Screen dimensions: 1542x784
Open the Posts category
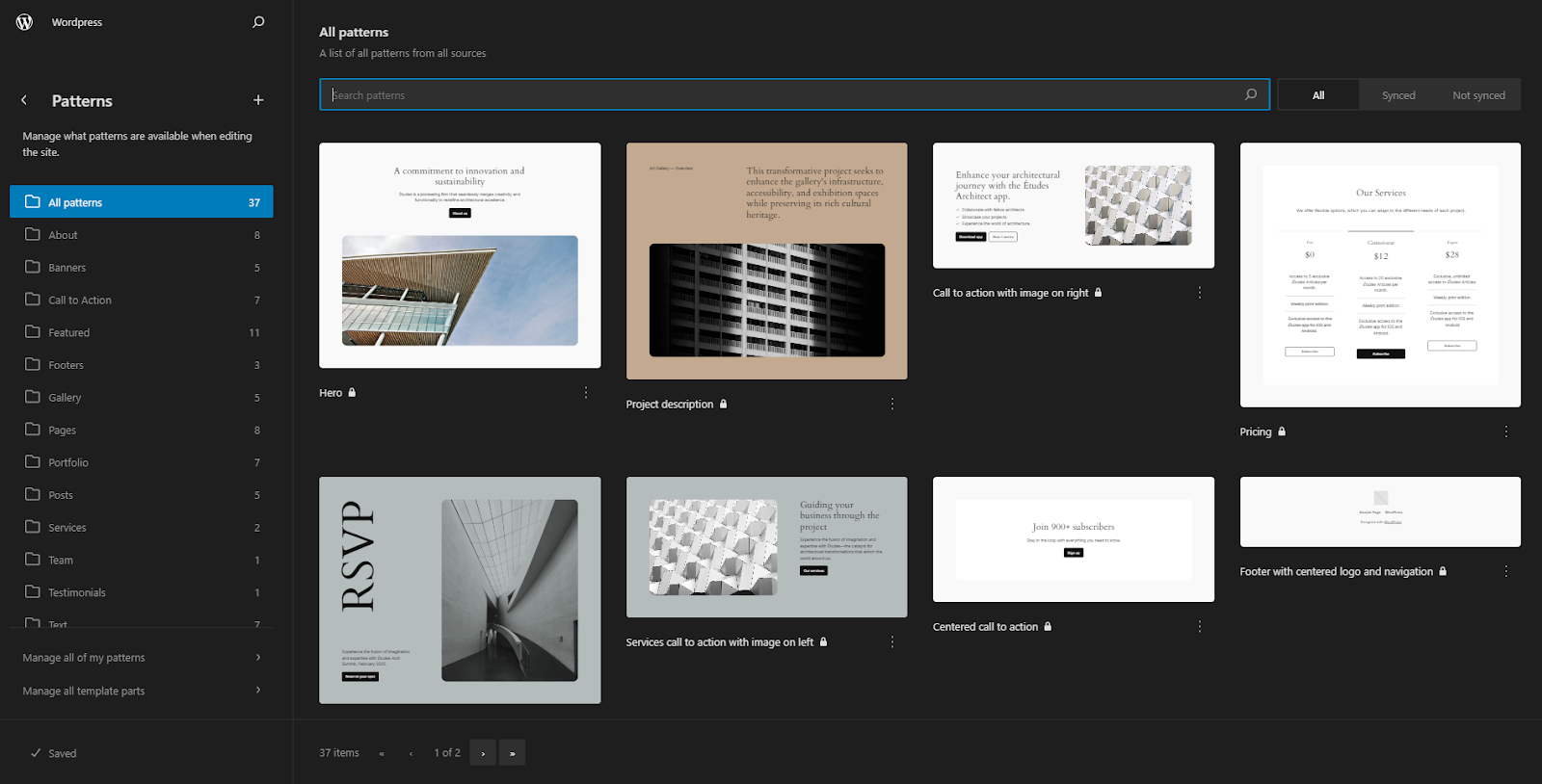coord(142,495)
